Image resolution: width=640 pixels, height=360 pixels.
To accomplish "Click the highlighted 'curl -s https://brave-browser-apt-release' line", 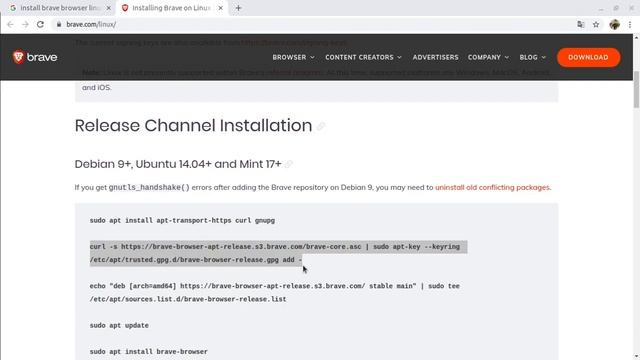I will pyautogui.click(x=275, y=247).
